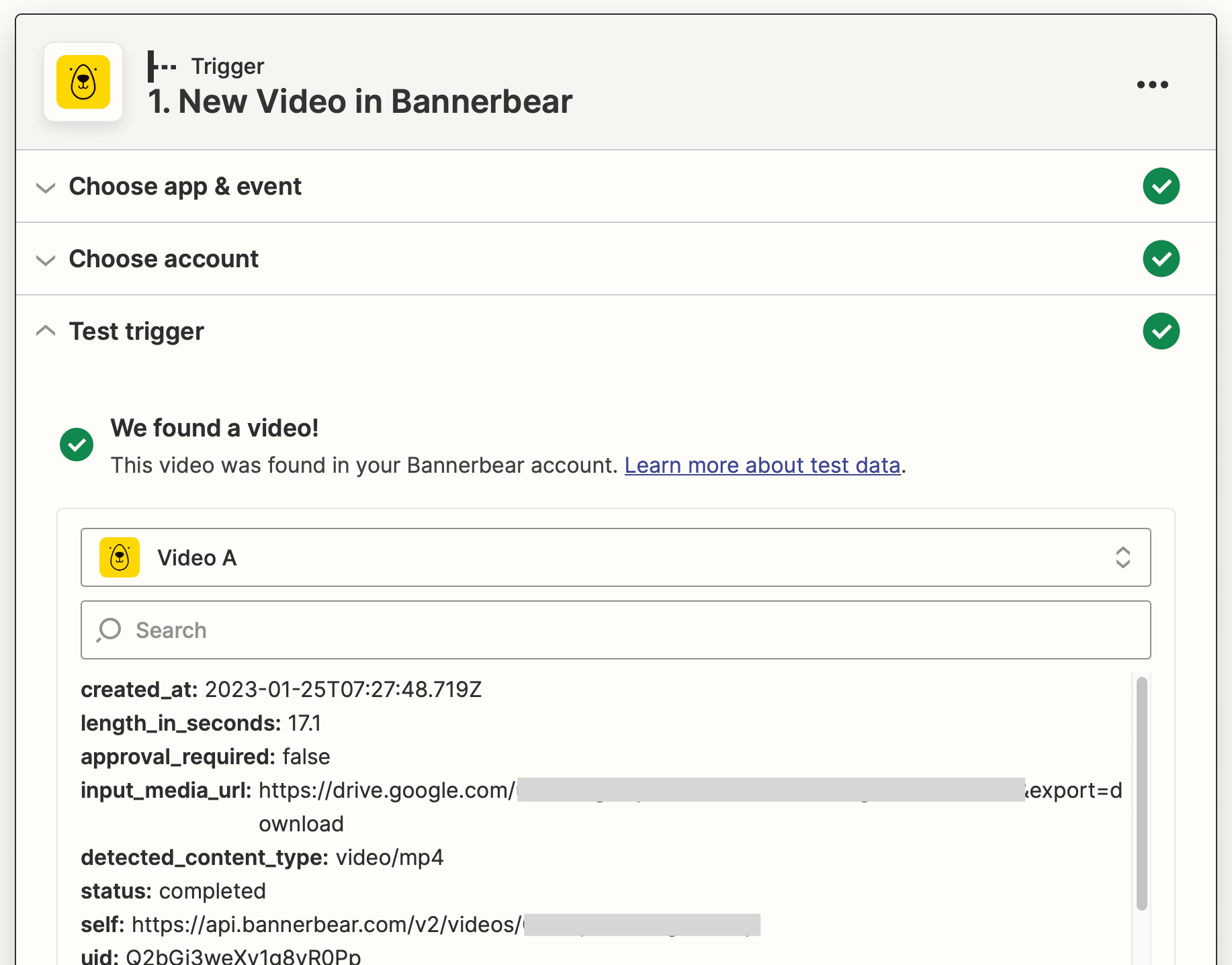Open the three-dot more options menu

(1153, 85)
